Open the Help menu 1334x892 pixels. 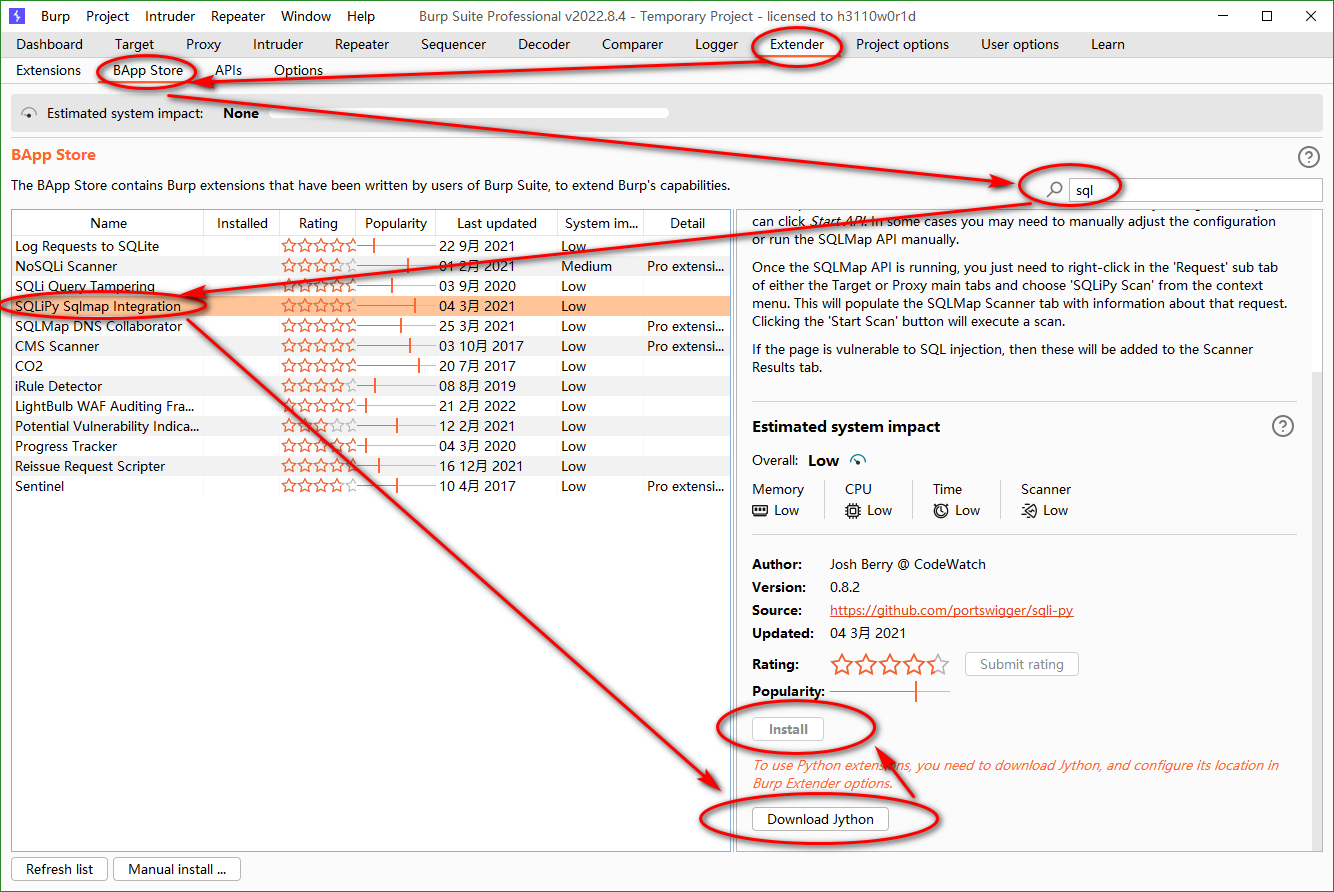(361, 16)
